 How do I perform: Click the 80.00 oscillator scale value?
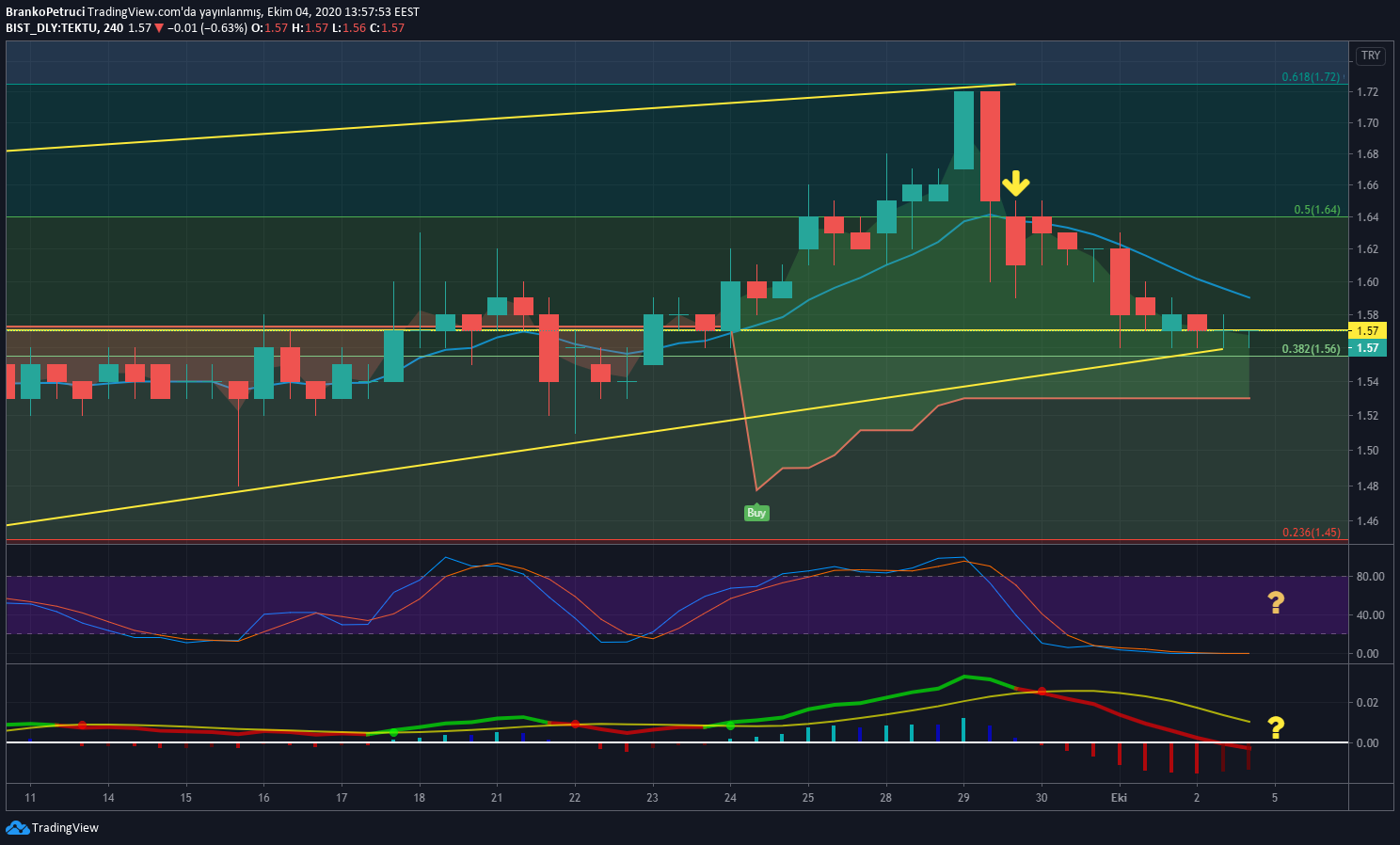[x=1370, y=577]
